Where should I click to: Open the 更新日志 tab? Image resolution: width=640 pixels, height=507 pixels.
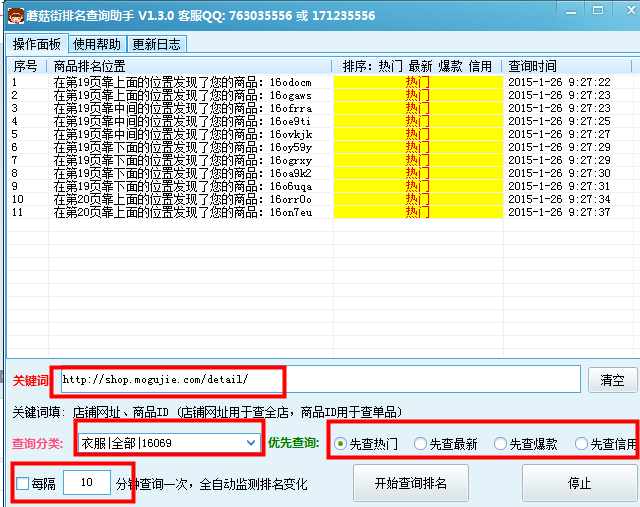157,44
